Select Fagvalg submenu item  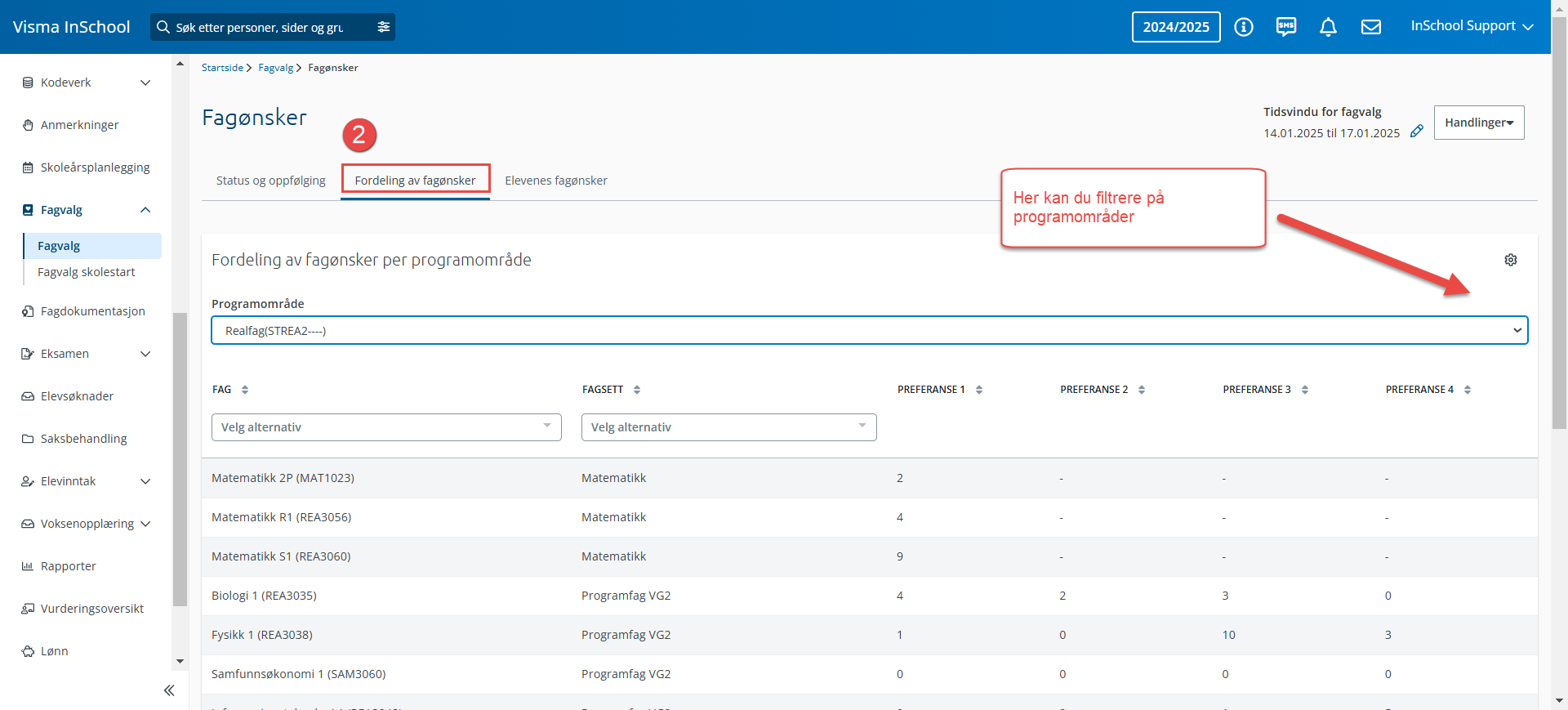click(93, 246)
